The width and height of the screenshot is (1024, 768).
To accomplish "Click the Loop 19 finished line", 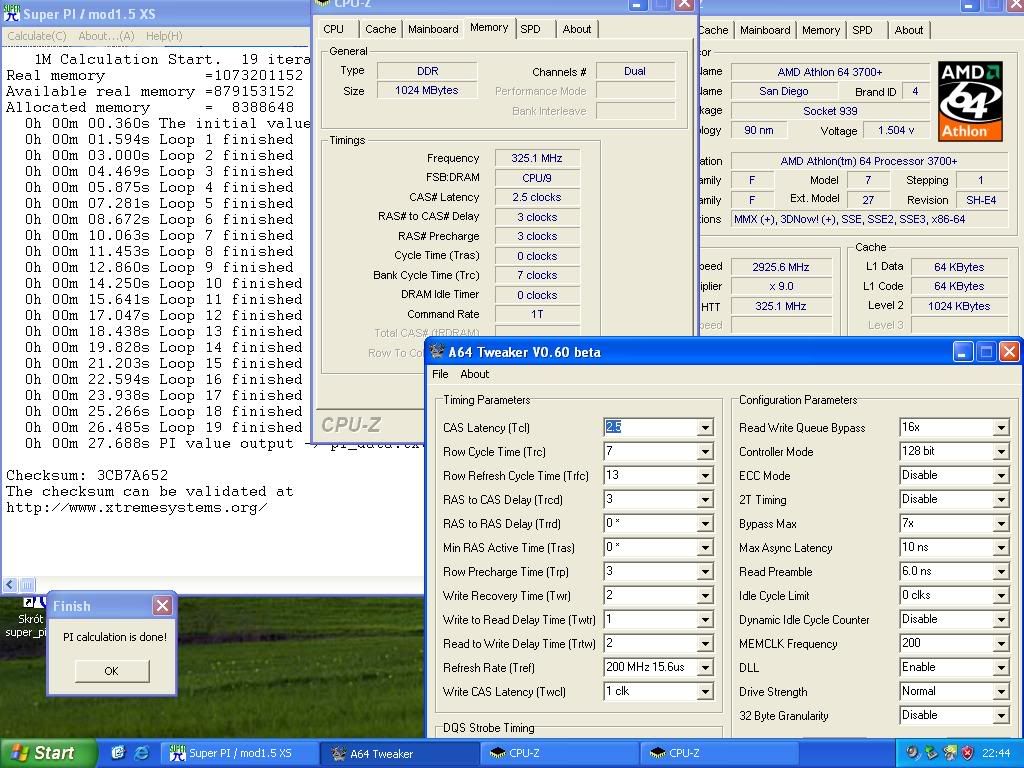I will 163,428.
